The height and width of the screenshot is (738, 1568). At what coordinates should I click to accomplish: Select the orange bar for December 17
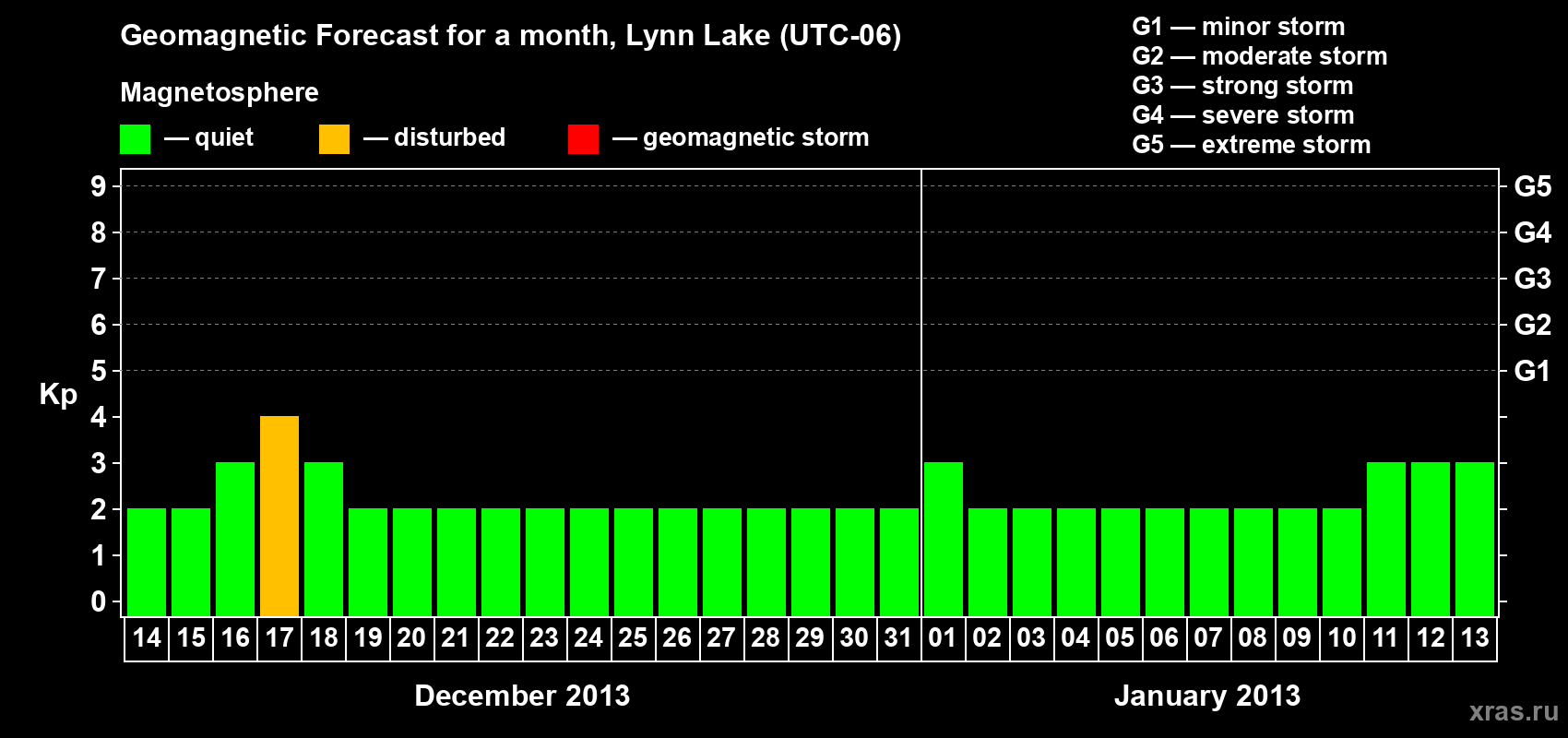(279, 516)
